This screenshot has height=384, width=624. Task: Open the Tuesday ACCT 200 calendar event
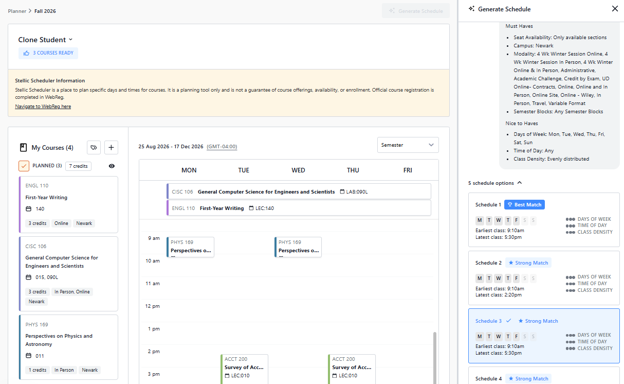click(244, 369)
